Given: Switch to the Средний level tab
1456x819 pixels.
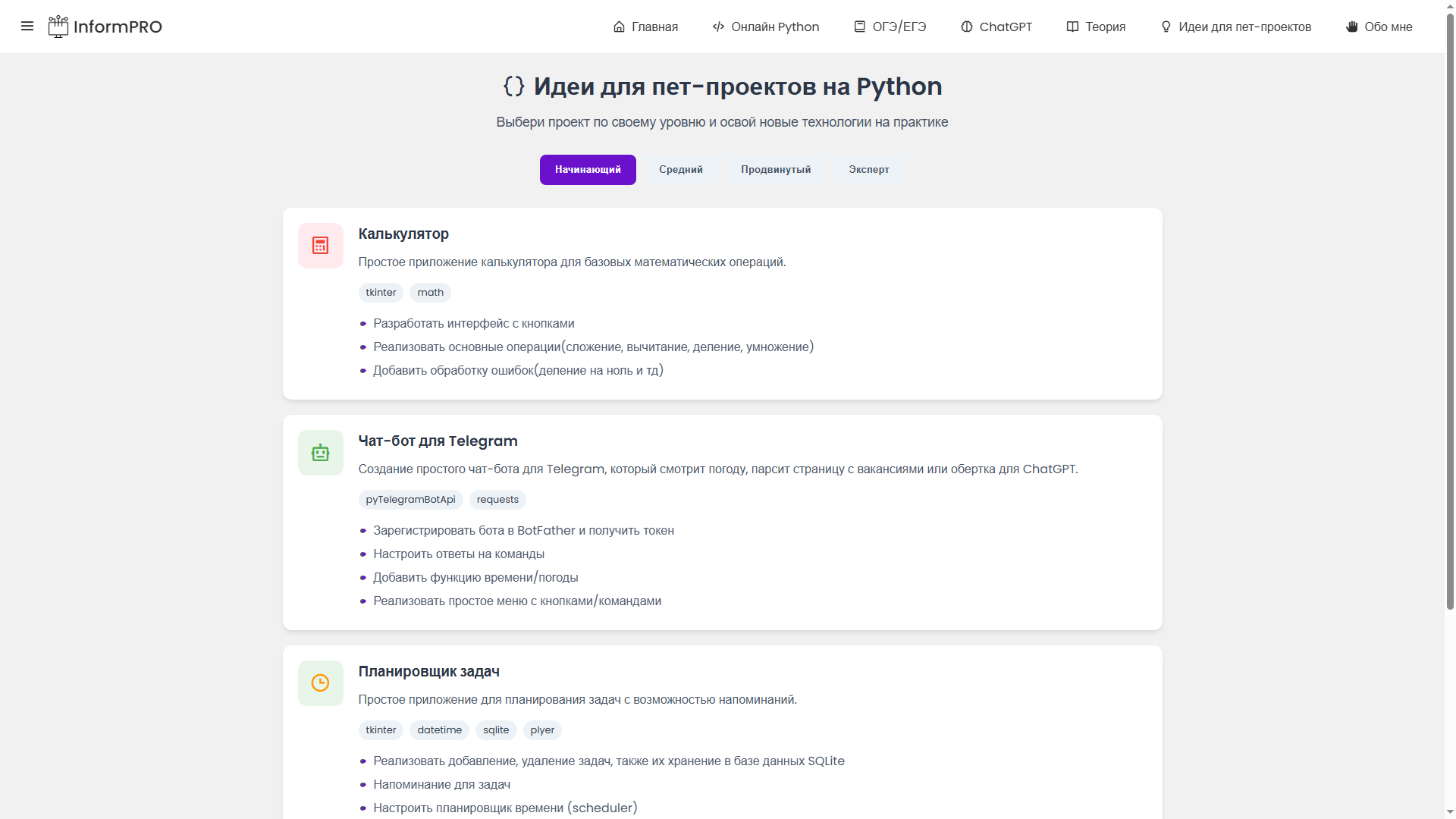Looking at the screenshot, I should click(x=681, y=170).
